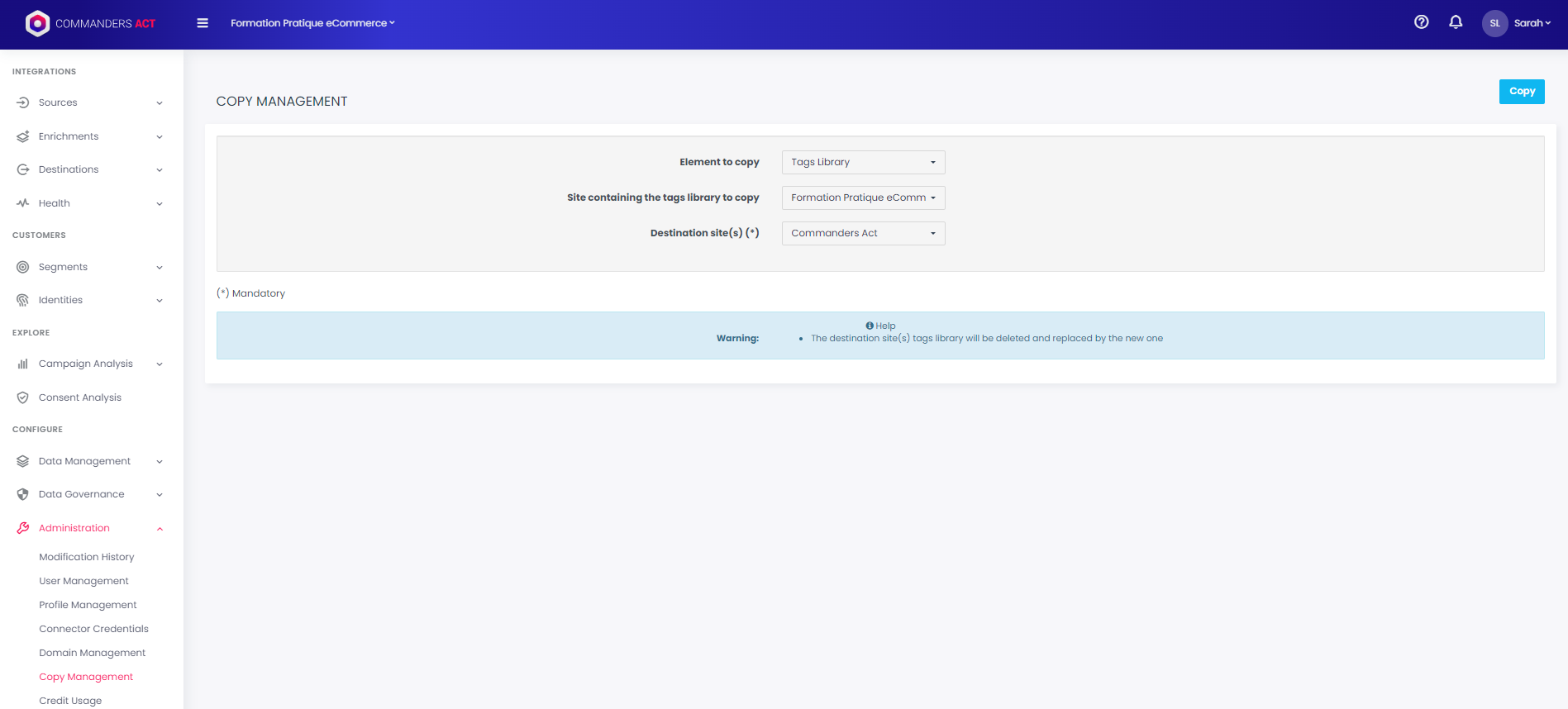The width and height of the screenshot is (1568, 709).
Task: Open Modification History page
Action: coord(86,557)
